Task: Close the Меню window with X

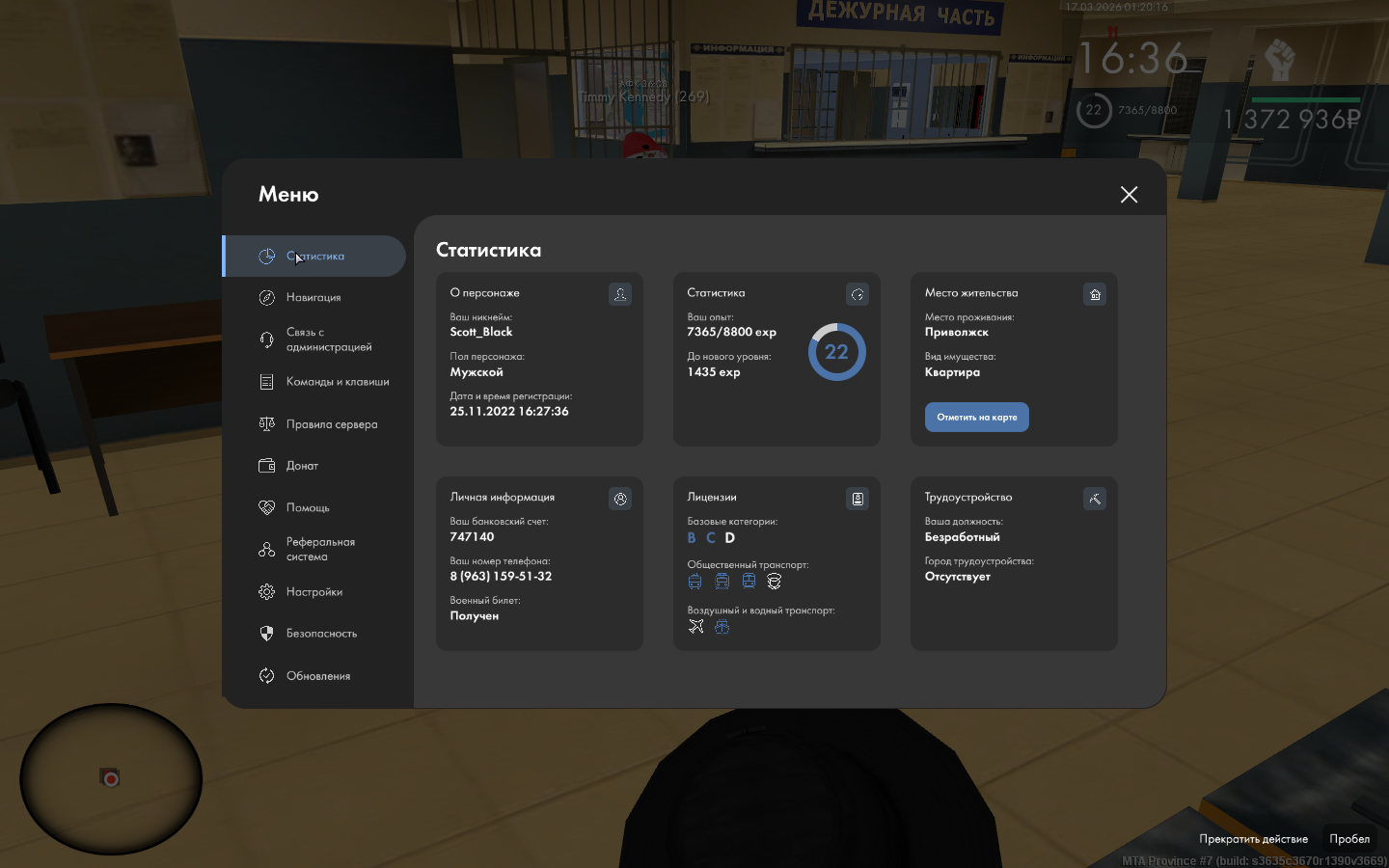Action: [1129, 195]
